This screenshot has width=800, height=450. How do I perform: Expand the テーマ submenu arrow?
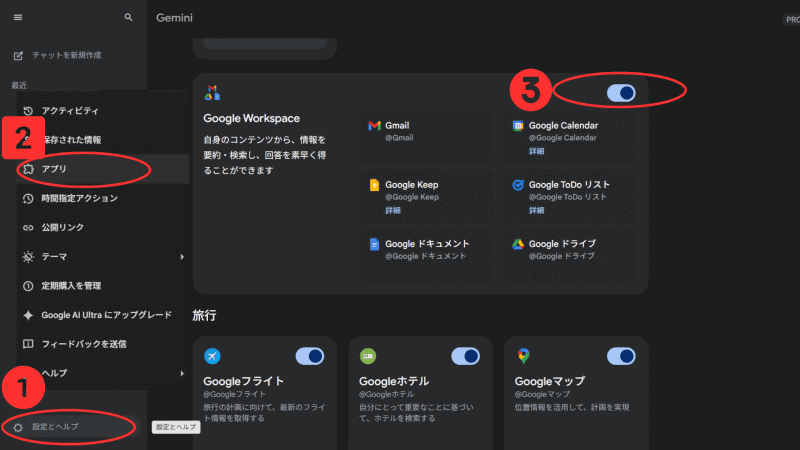click(182, 257)
